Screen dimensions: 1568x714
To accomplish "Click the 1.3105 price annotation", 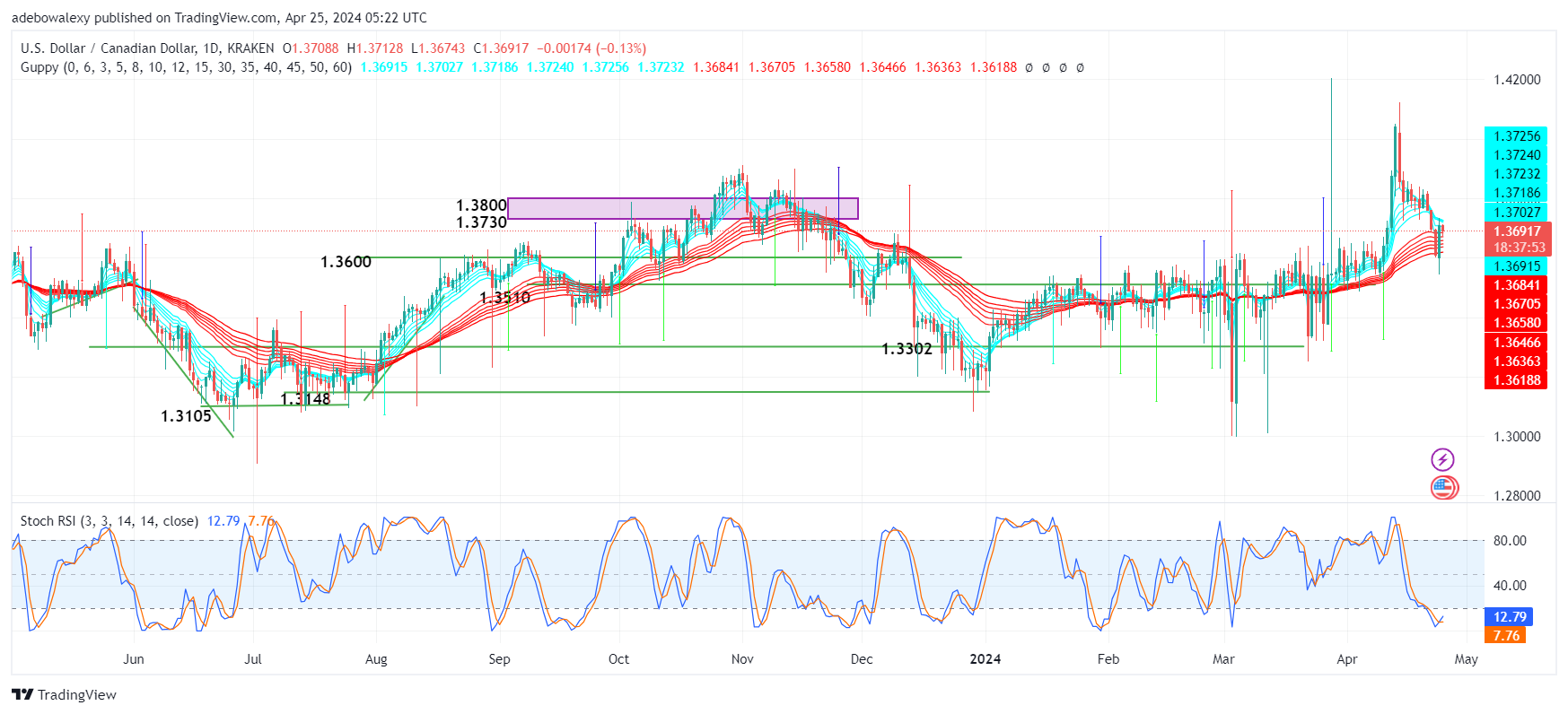I will [x=186, y=416].
